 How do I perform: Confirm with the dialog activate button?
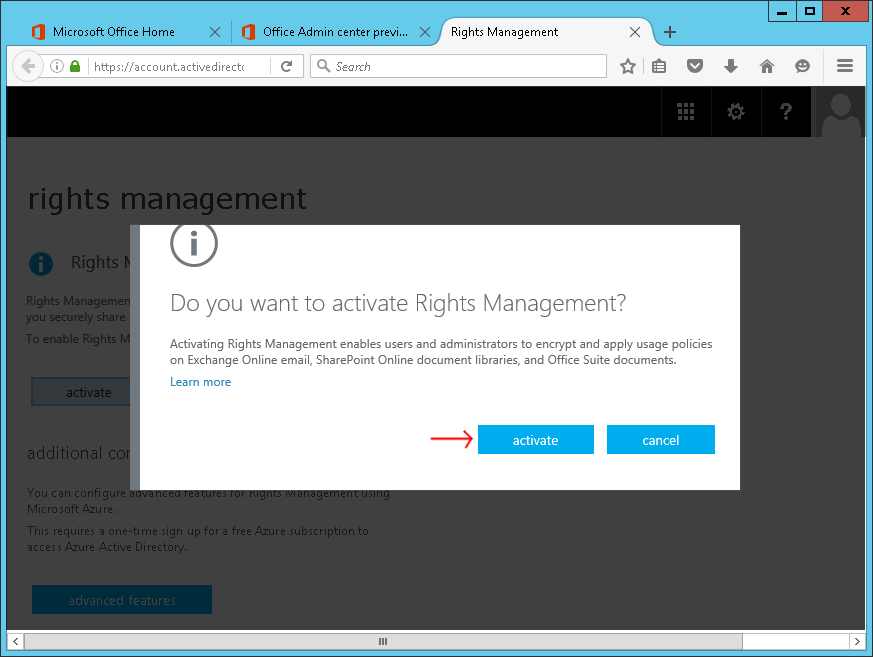(x=536, y=440)
